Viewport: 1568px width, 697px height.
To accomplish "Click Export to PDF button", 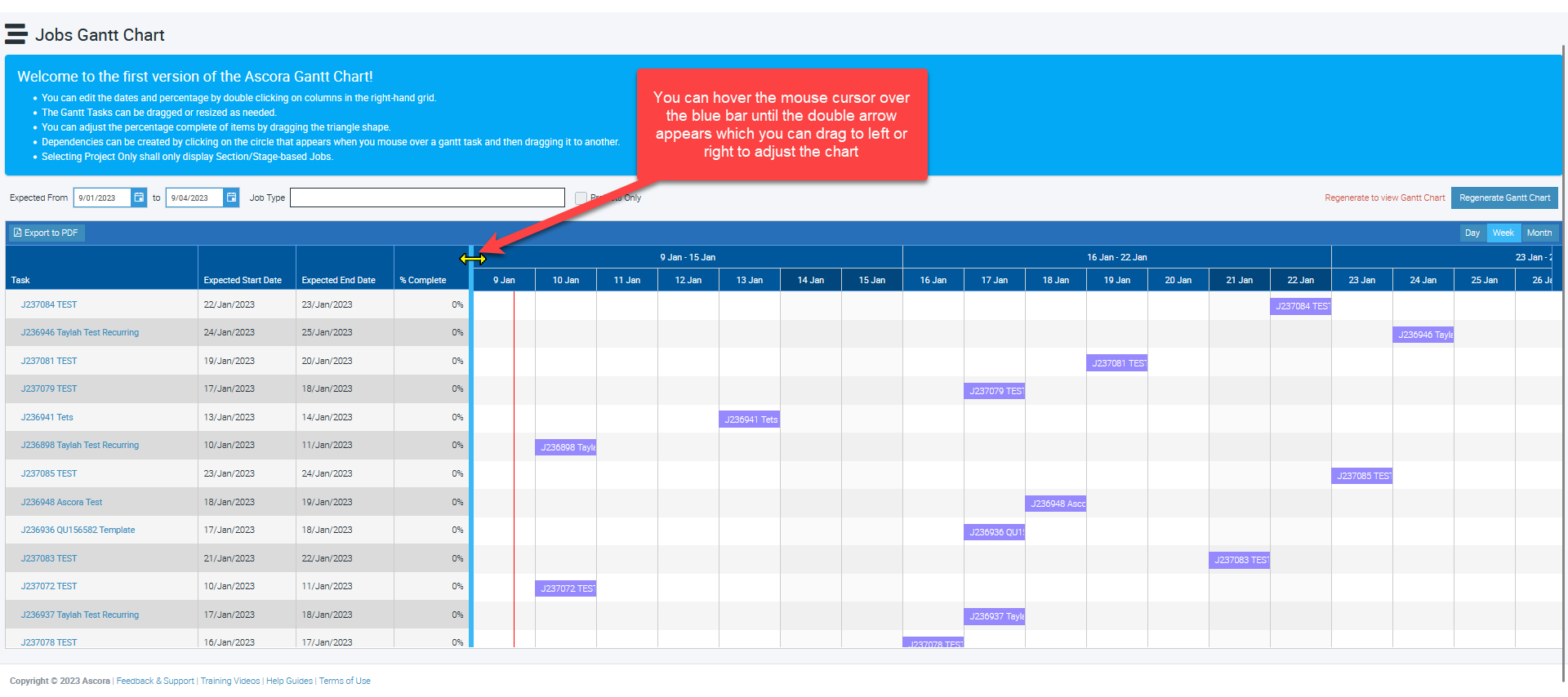I will click(x=47, y=233).
